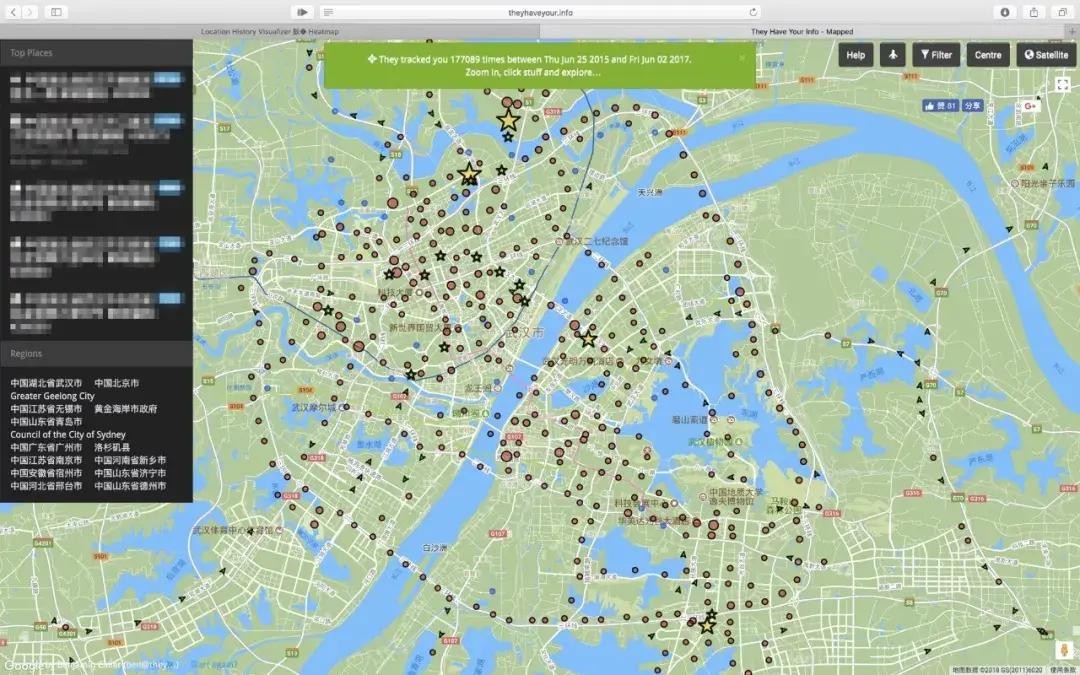Click the Facebook like thumbs-up button
Viewport: 1080px width, 675px height.
[x=940, y=105]
